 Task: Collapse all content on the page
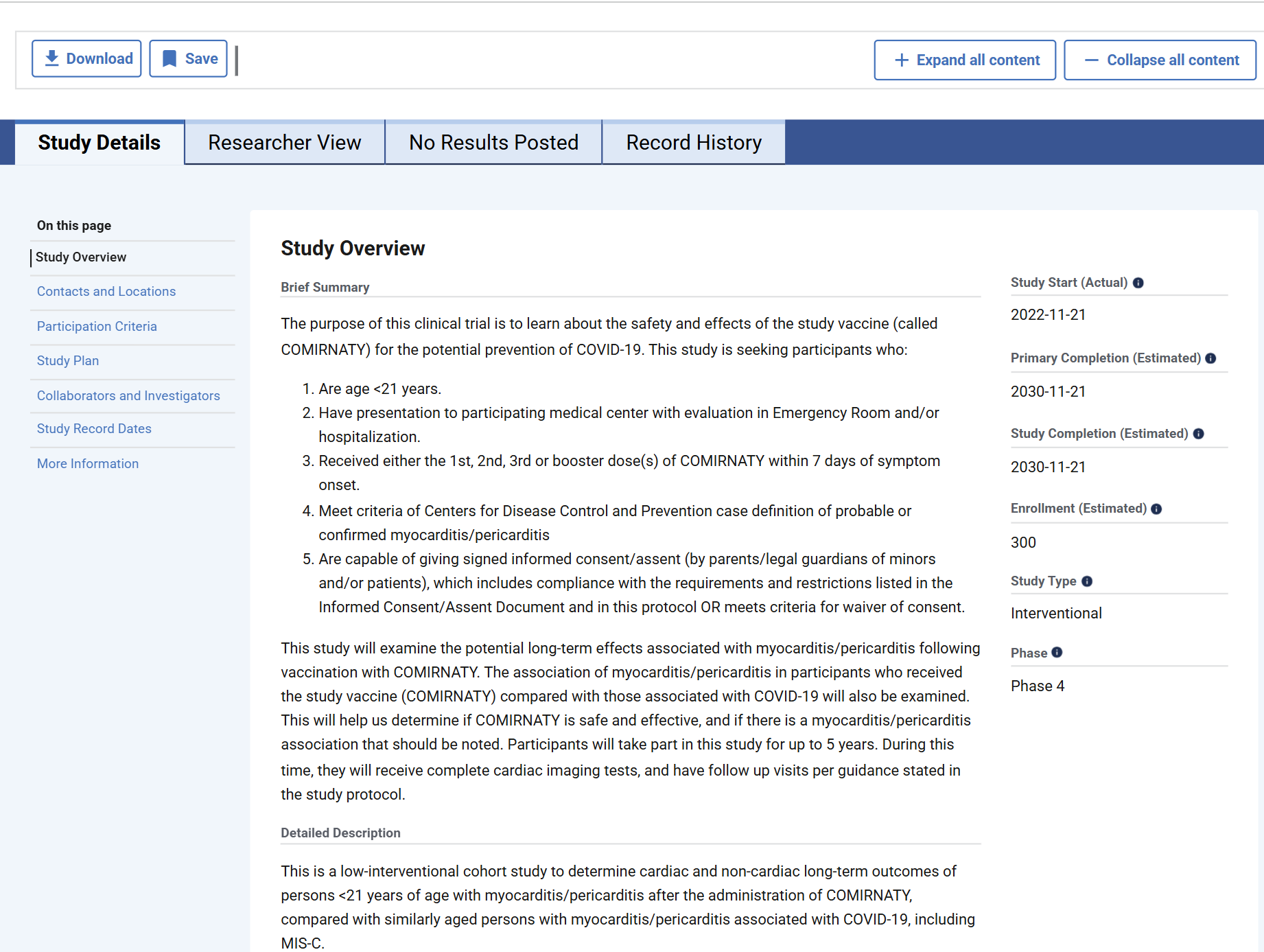1160,60
